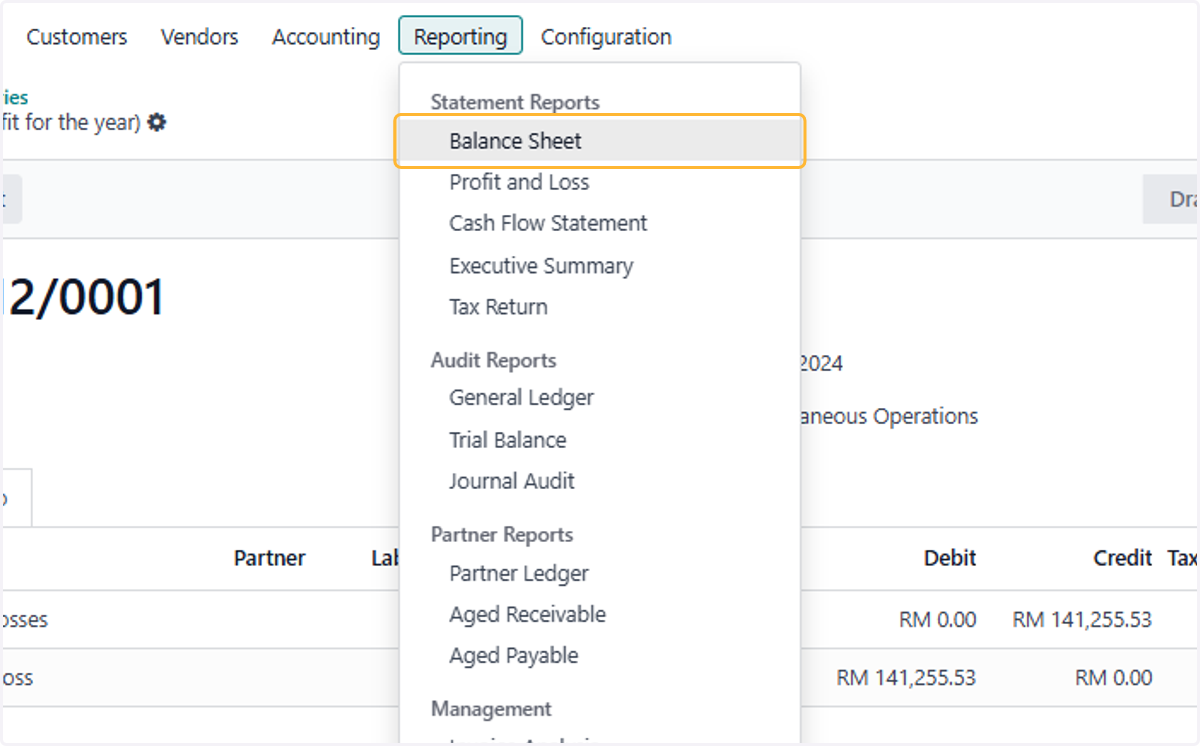The image size is (1200, 746).
Task: Open Executive Summary report
Action: [541, 266]
